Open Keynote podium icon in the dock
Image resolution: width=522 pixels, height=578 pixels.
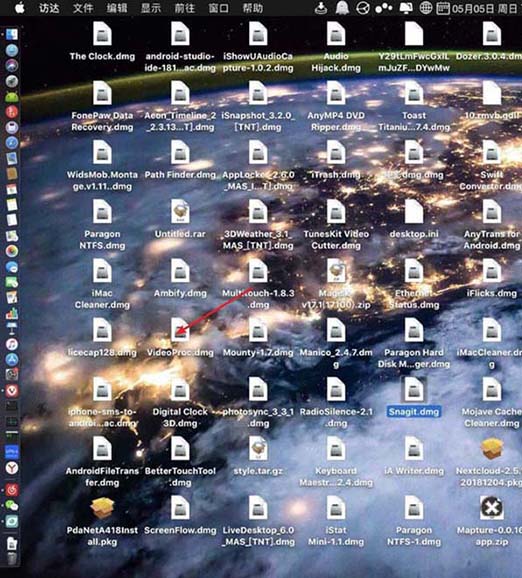tap(12, 328)
